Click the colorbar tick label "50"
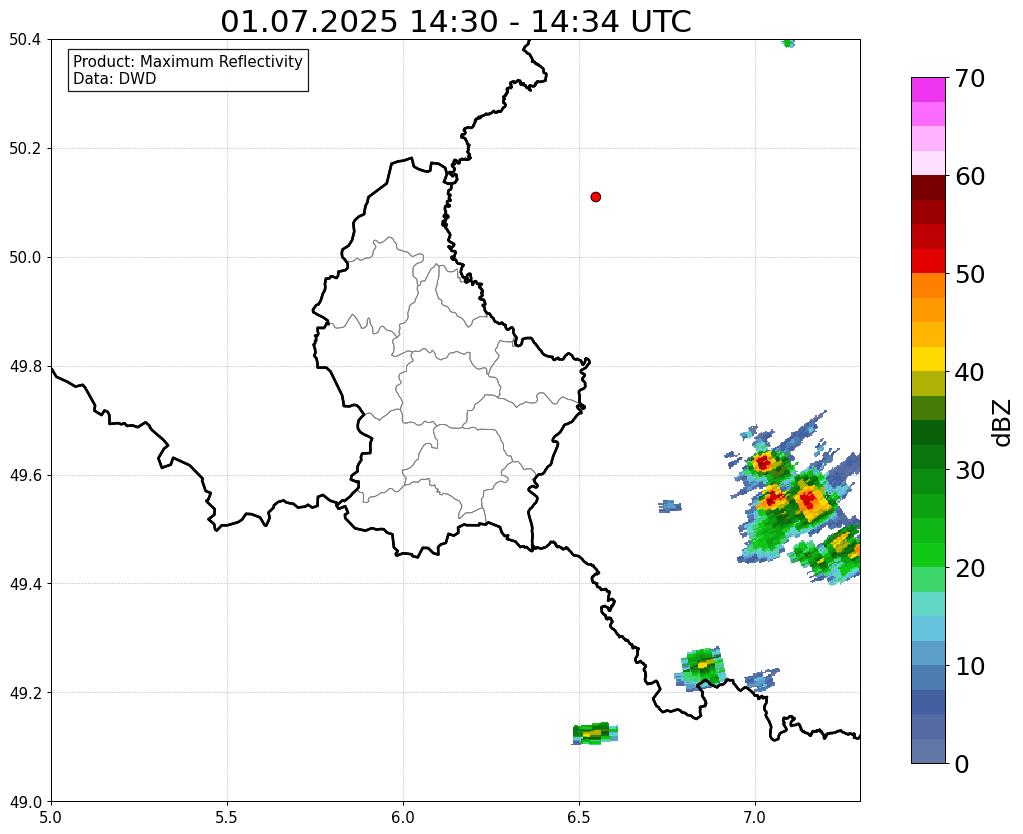Image resolution: width=1023 pixels, height=834 pixels. 969,274
